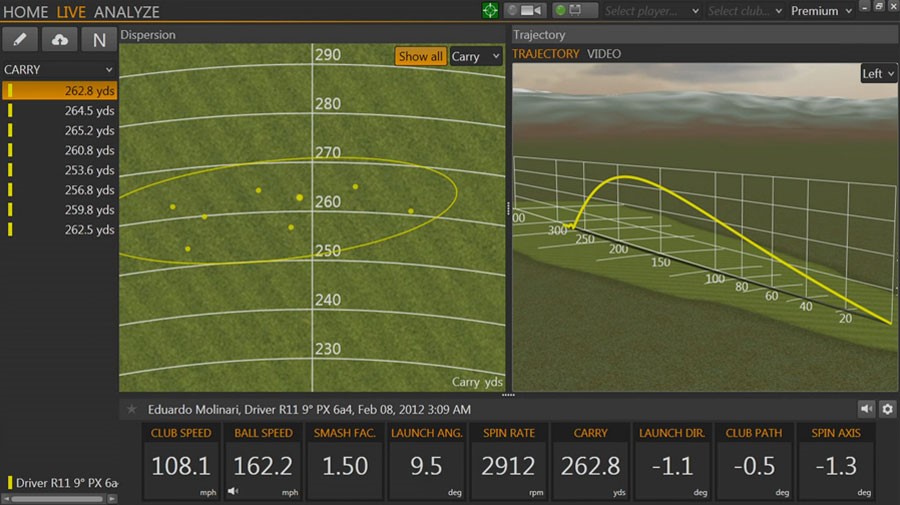Click the N normalize button

tap(98, 40)
